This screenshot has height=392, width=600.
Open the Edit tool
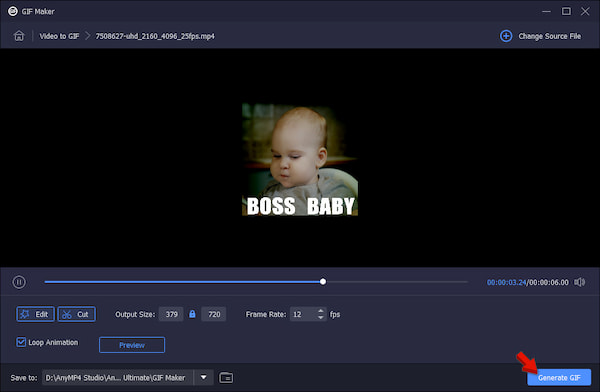tap(35, 314)
